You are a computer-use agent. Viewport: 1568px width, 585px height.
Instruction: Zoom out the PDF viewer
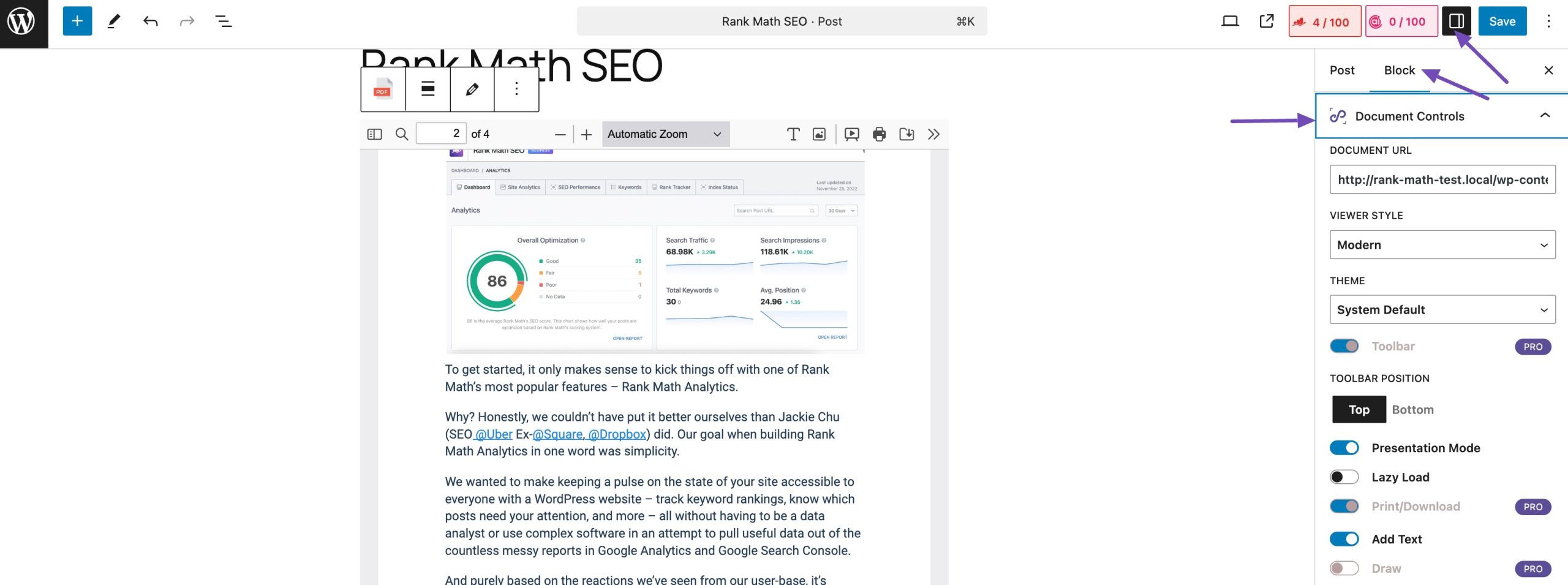point(560,134)
